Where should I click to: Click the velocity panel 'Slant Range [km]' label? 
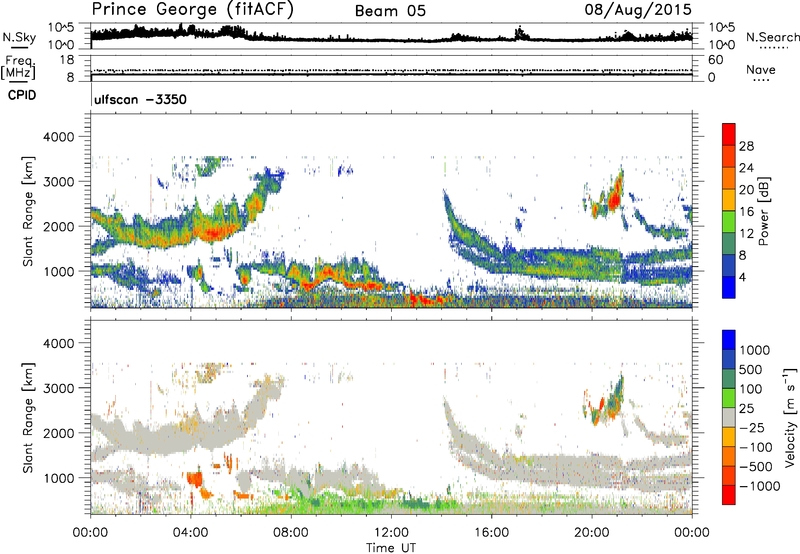click(x=28, y=418)
